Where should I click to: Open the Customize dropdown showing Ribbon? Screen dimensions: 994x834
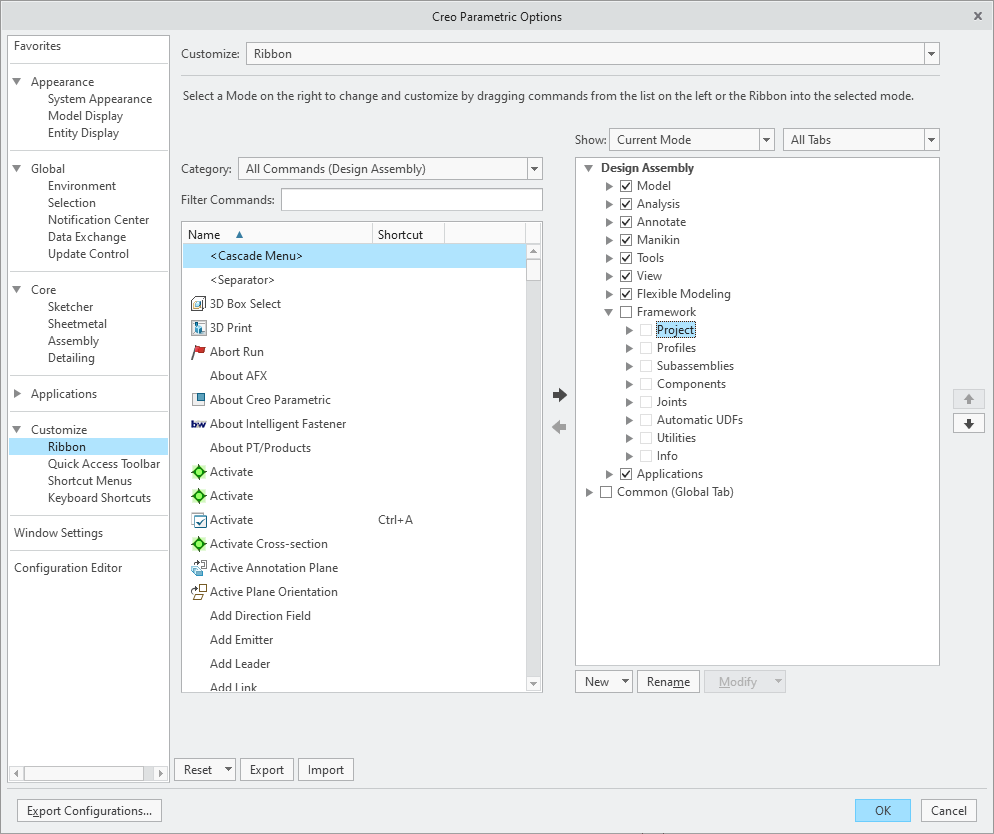click(931, 53)
